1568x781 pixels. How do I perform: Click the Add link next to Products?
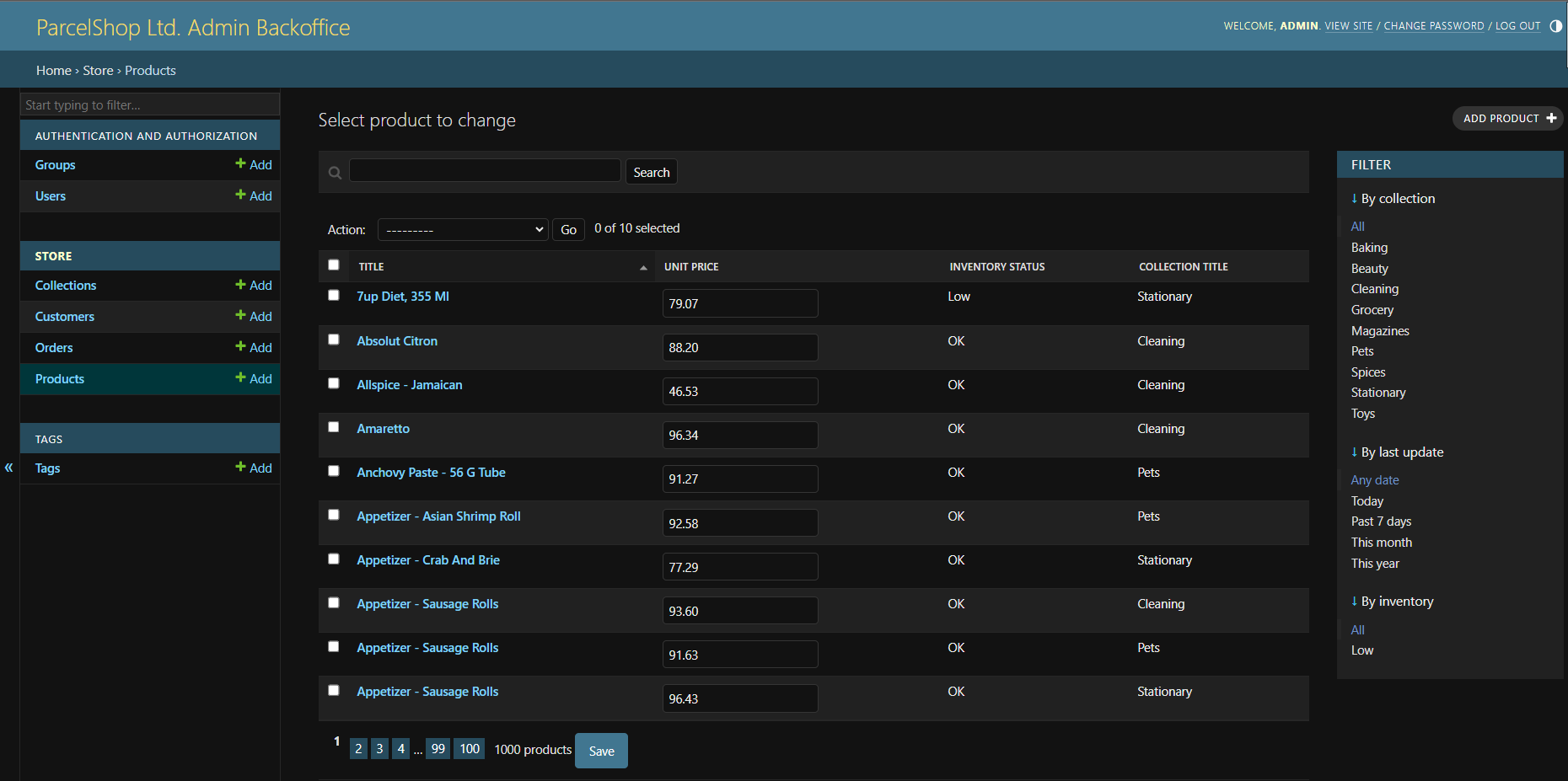tap(254, 378)
